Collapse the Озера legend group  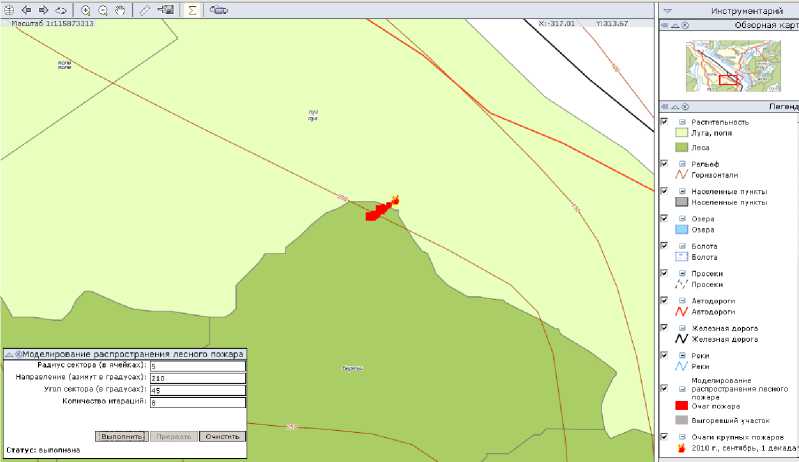pos(682,219)
